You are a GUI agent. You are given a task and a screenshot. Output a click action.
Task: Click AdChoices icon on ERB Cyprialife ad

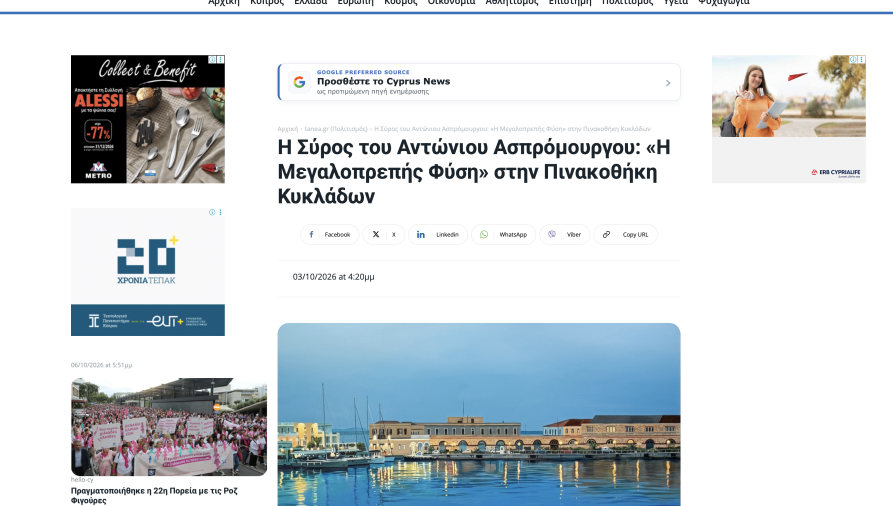coord(853,59)
